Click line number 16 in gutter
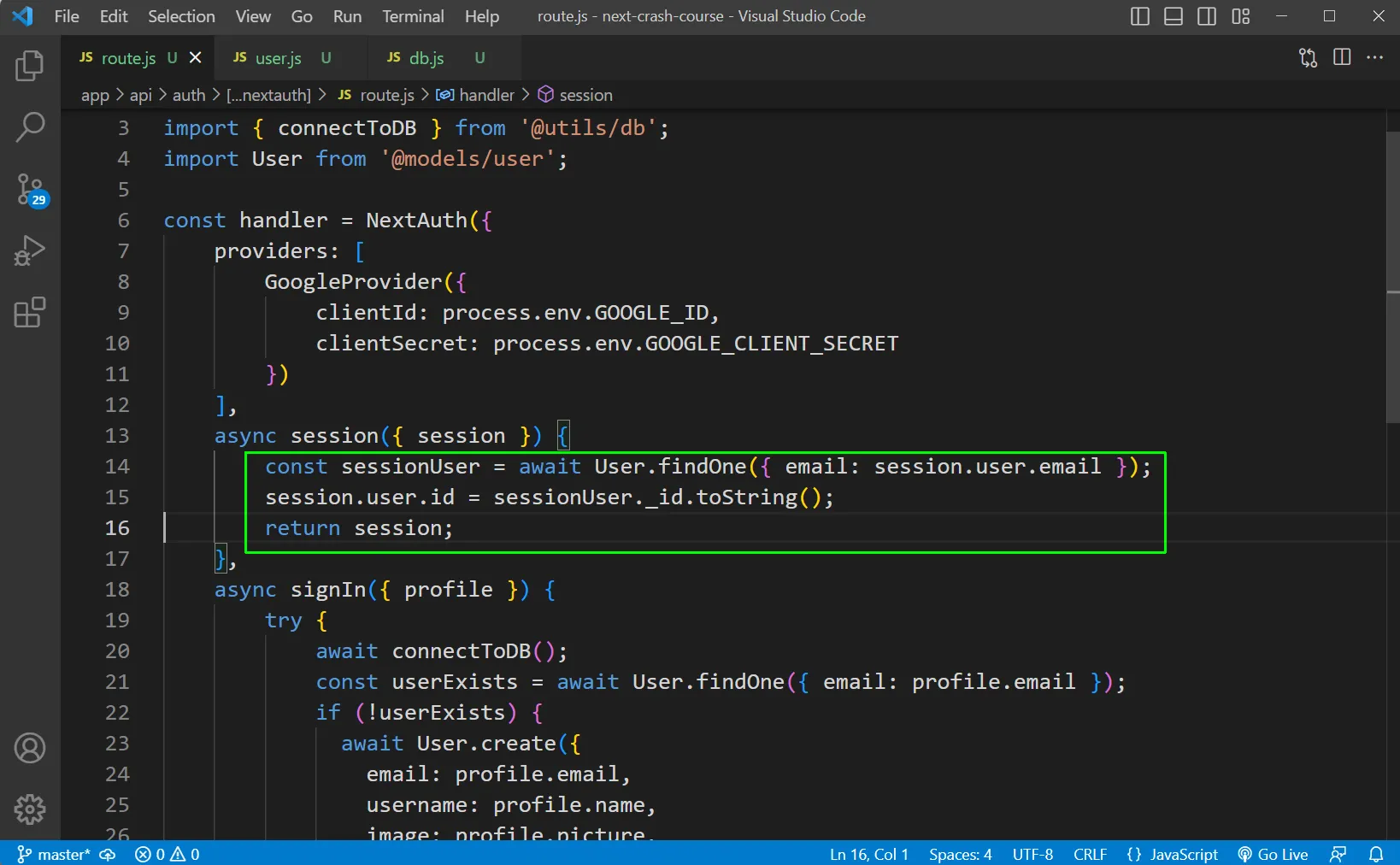This screenshot has height=865, width=1400. (x=117, y=527)
